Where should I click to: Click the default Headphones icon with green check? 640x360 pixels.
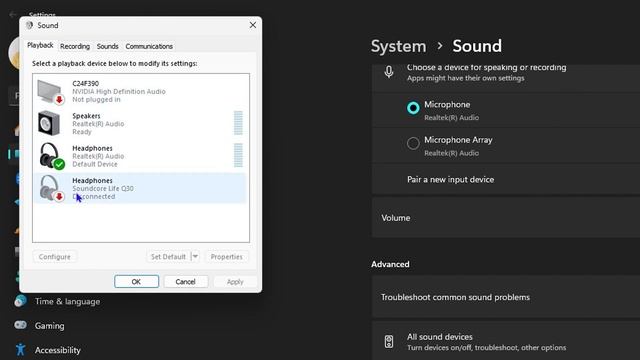pyautogui.click(x=51, y=156)
